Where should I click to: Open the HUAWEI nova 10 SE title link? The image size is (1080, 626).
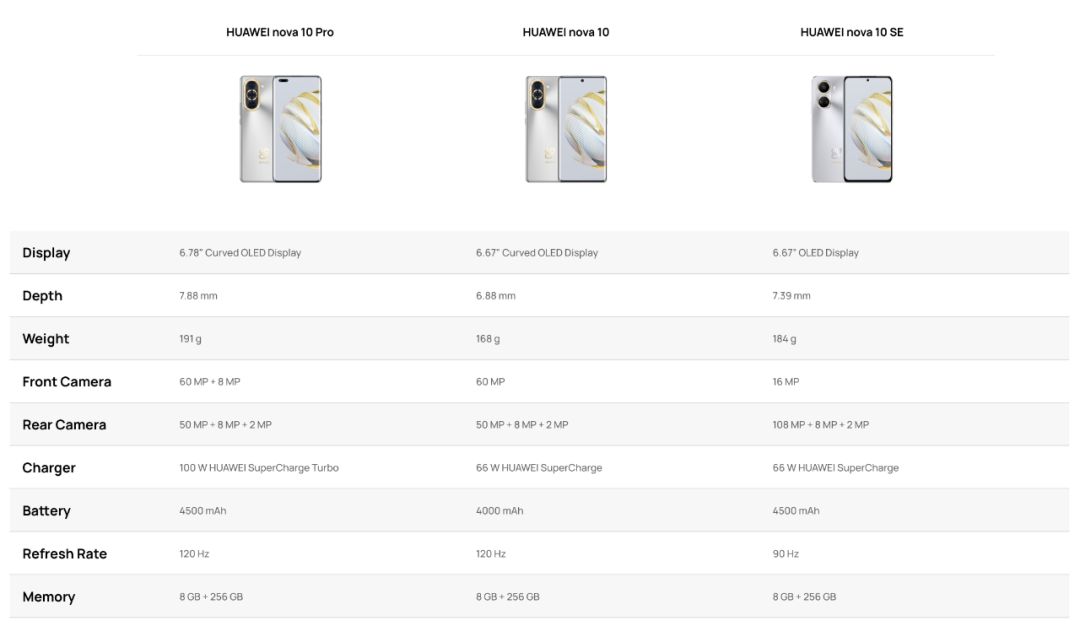point(851,32)
